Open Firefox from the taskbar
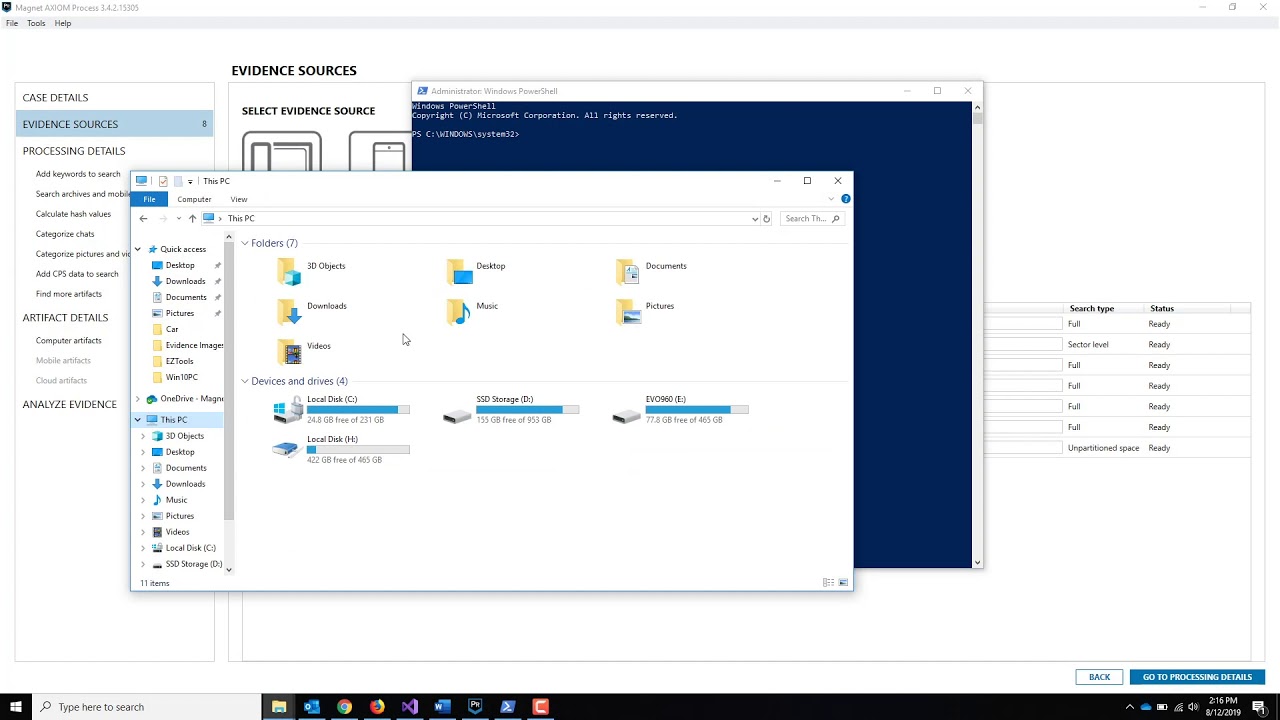The width and height of the screenshot is (1280, 720). (377, 707)
